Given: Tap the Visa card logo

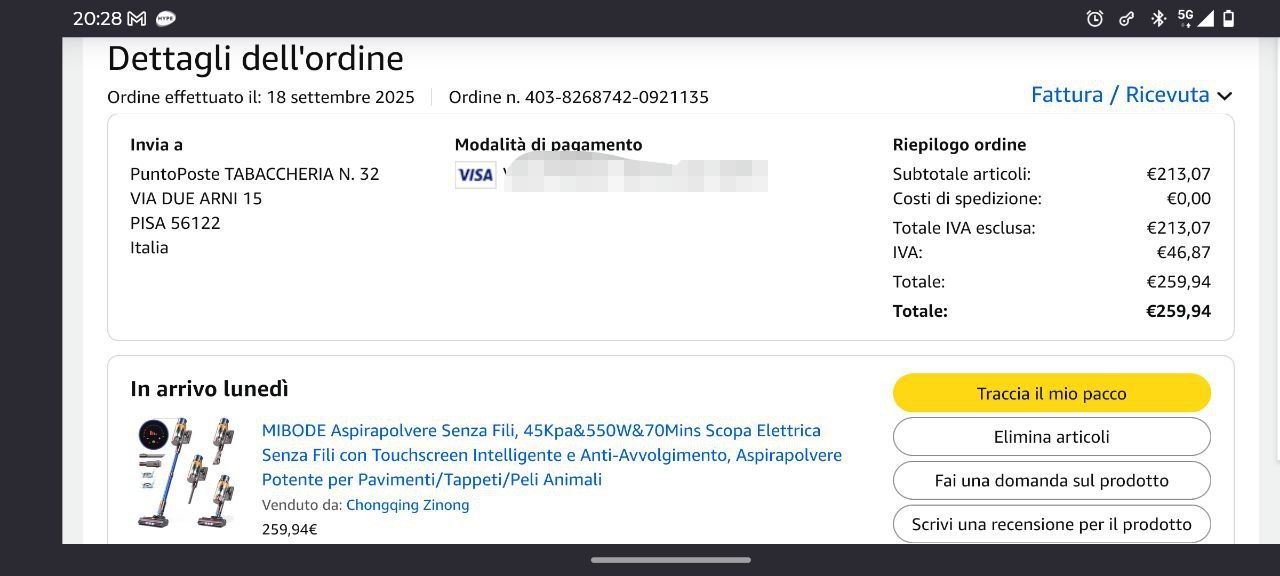Looking at the screenshot, I should point(475,175).
